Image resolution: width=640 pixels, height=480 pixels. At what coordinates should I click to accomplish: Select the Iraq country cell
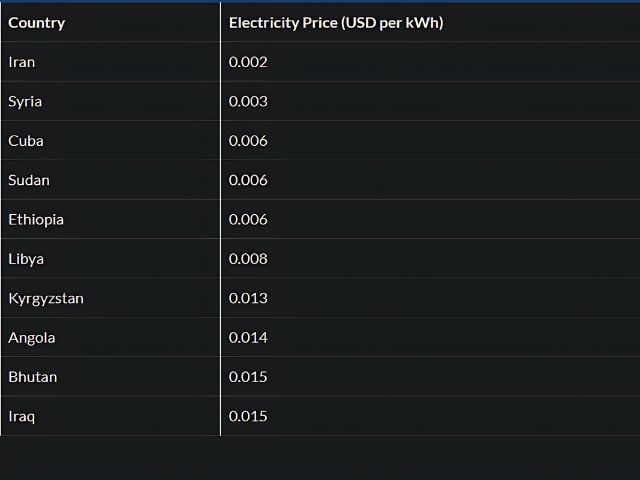point(22,416)
